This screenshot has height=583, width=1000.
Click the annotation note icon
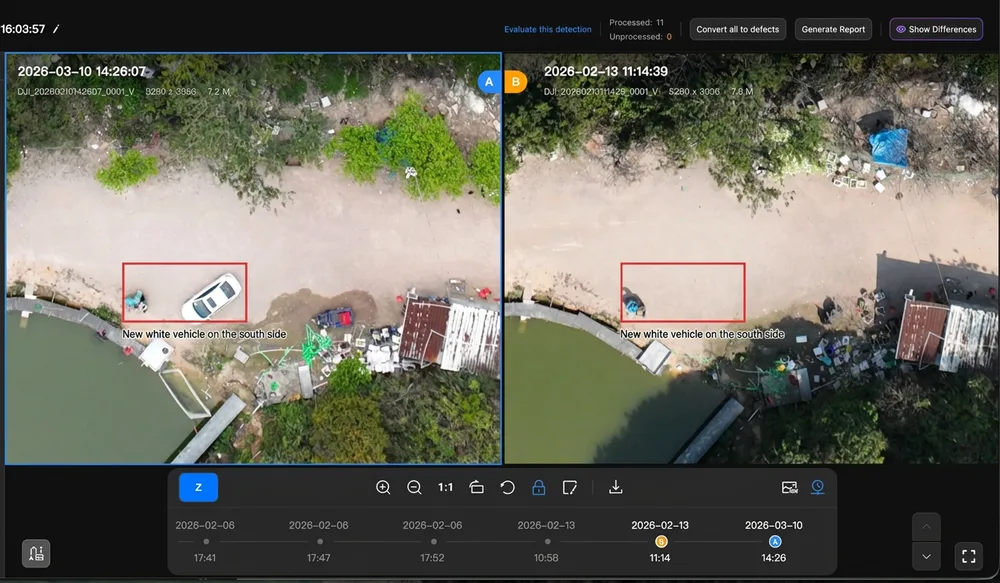tap(570, 487)
